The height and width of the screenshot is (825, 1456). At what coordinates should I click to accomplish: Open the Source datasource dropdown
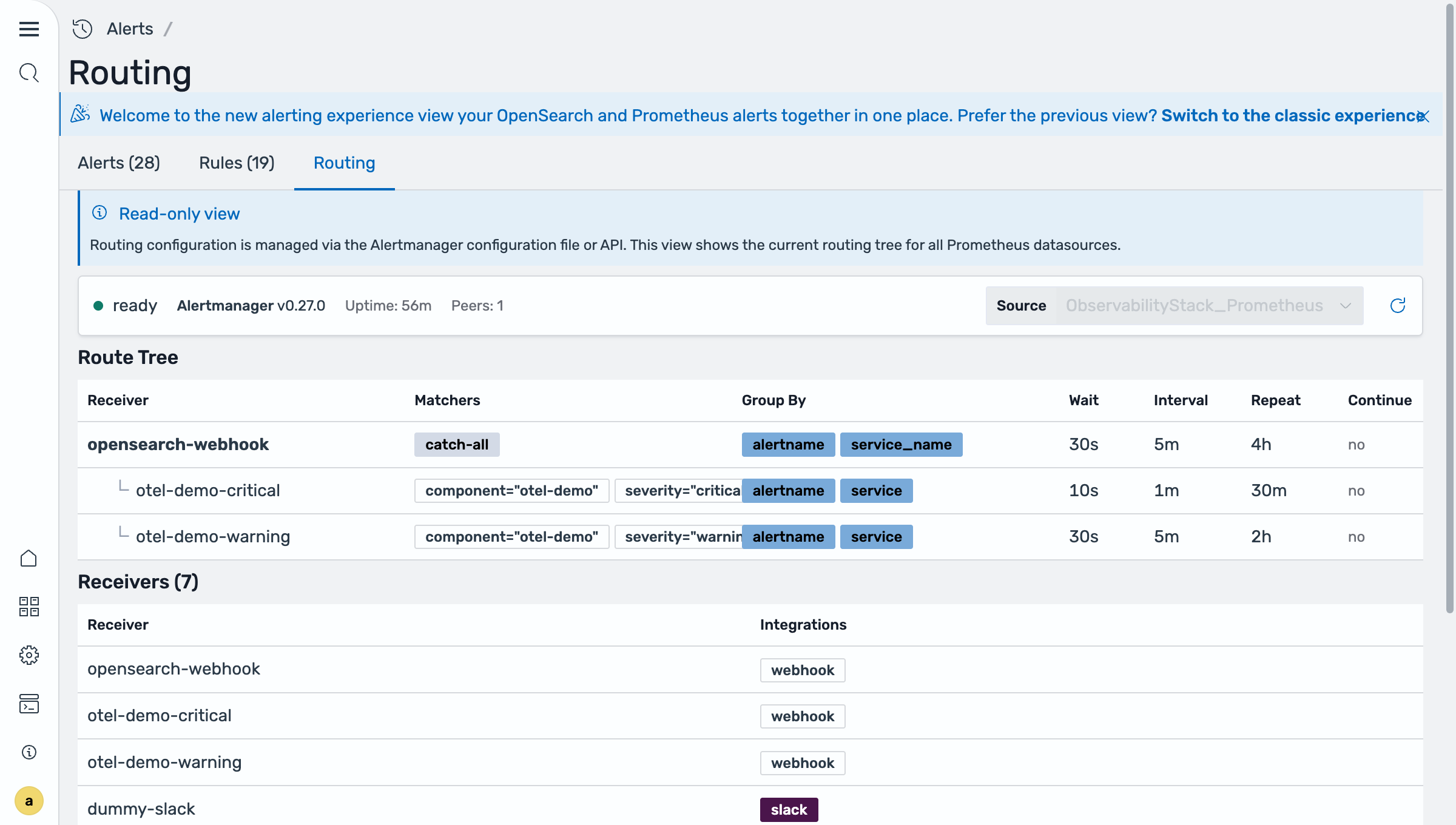pyautogui.click(x=1209, y=306)
